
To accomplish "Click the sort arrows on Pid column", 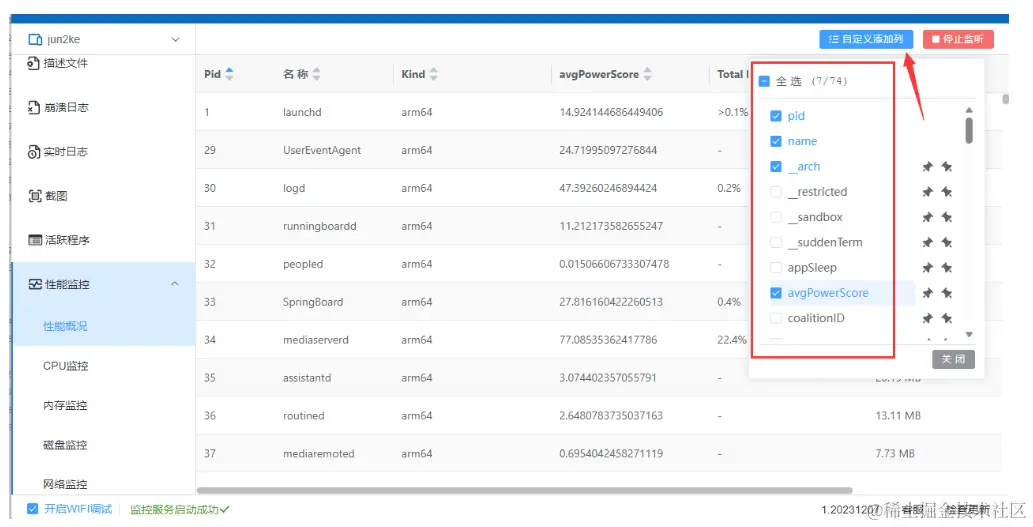I will [229, 74].
